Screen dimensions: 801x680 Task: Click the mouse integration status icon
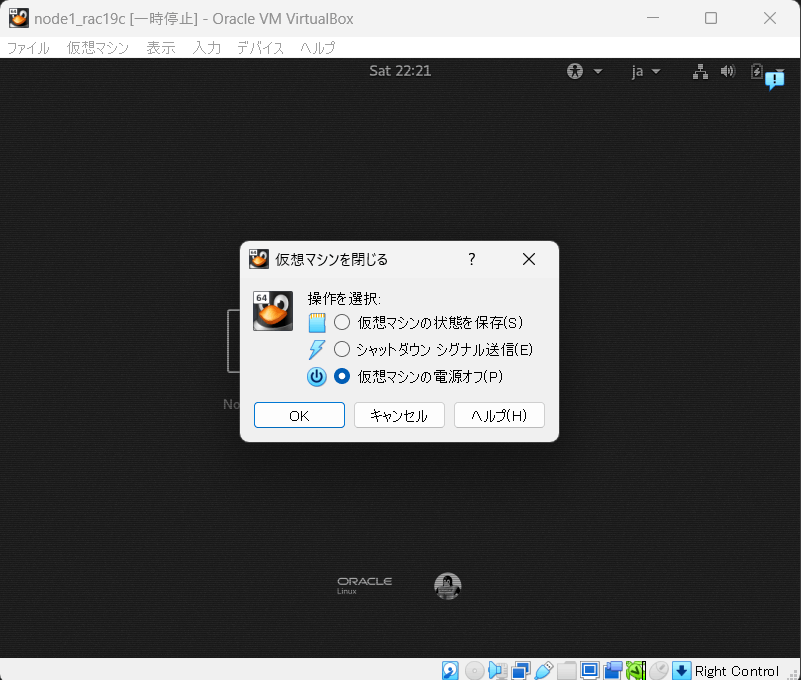coord(659,670)
